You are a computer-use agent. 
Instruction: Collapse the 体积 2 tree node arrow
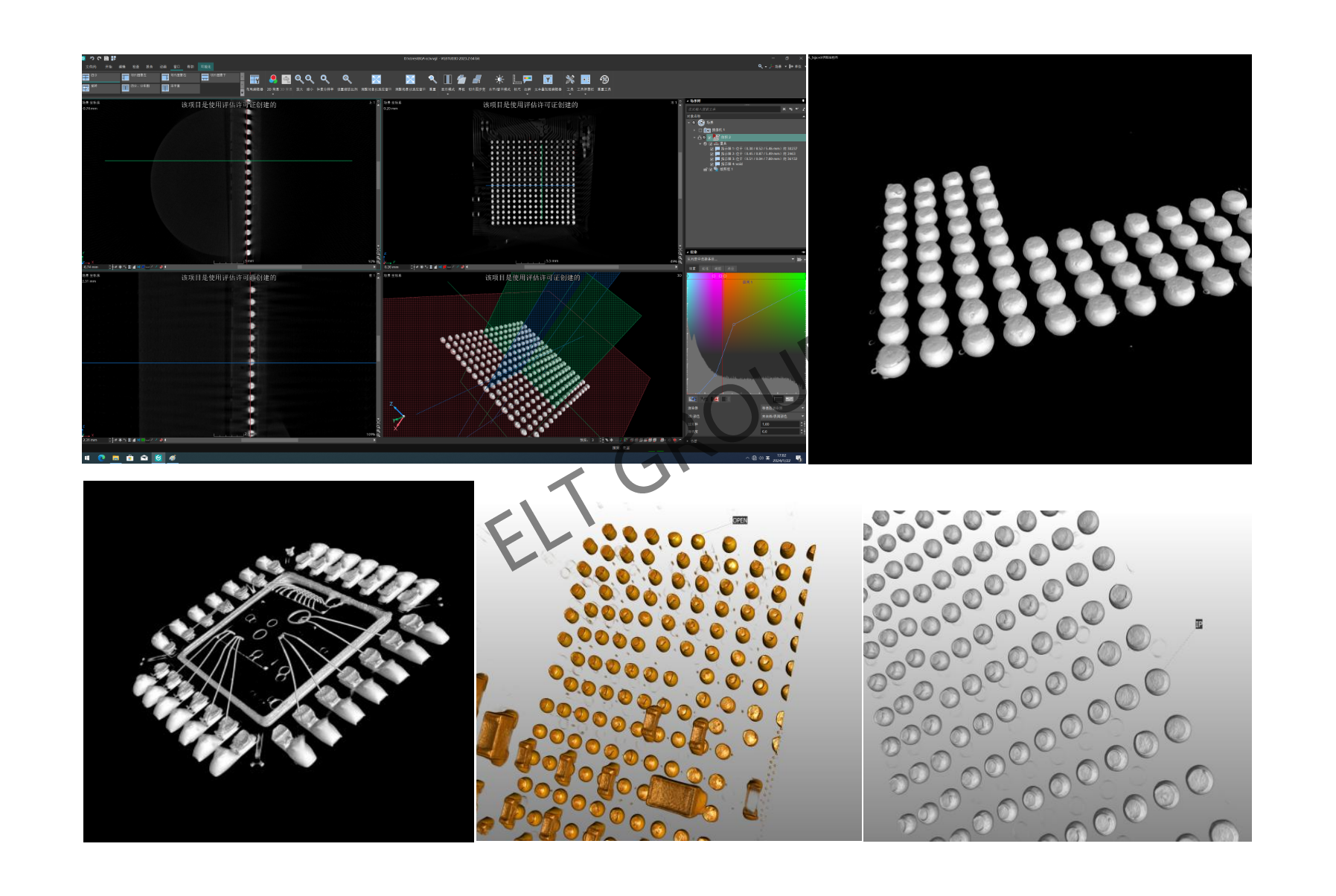(694, 138)
